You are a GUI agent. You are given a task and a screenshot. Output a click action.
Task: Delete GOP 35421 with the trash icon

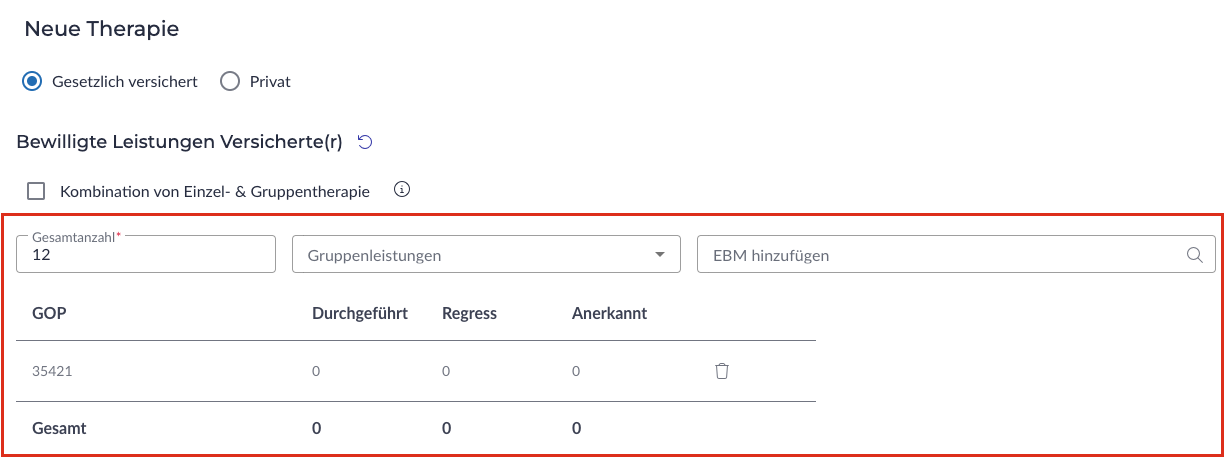click(722, 371)
